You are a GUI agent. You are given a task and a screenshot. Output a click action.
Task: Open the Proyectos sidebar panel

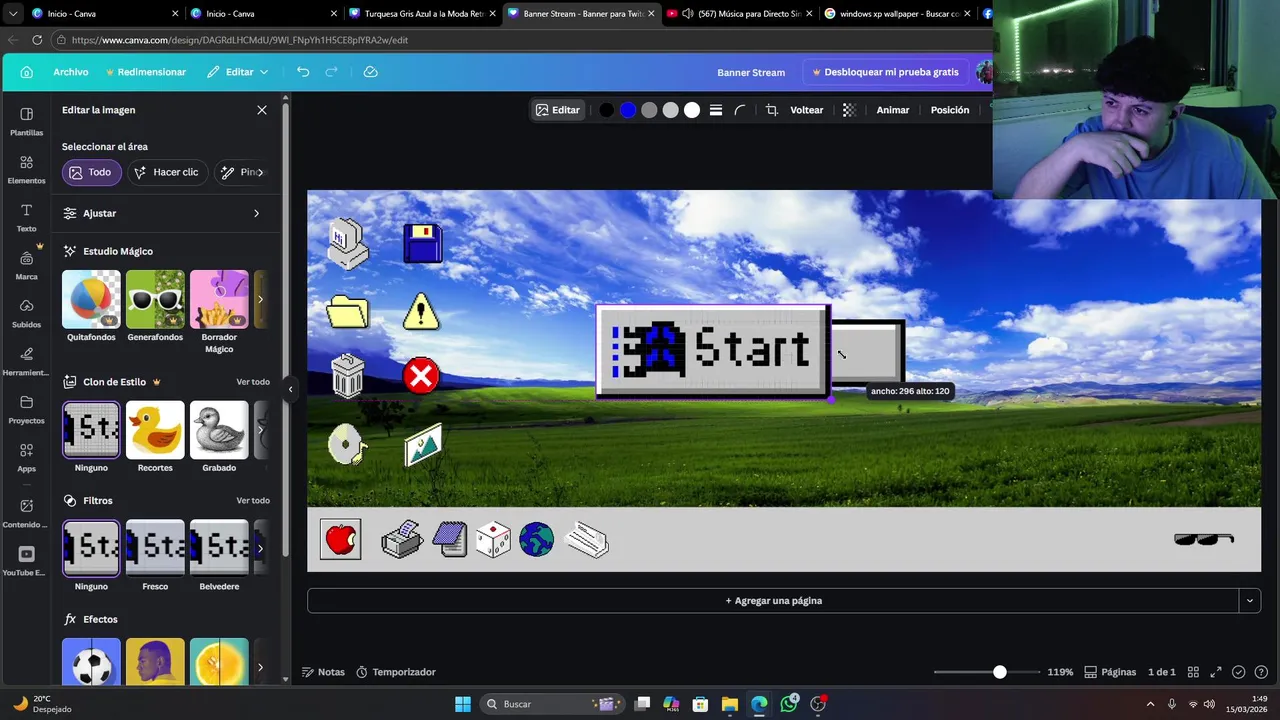26,409
